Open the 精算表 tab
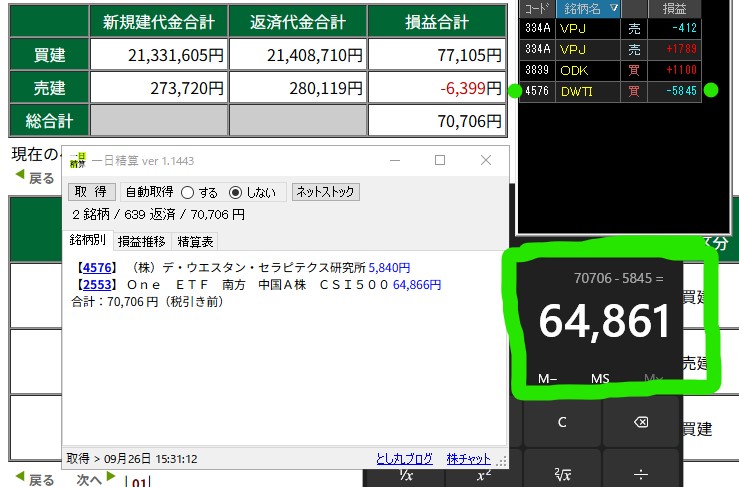 coord(195,241)
